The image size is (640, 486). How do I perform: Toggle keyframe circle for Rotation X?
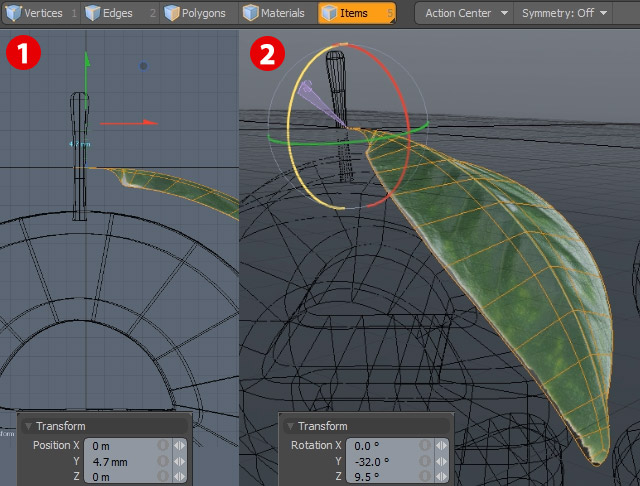424,446
